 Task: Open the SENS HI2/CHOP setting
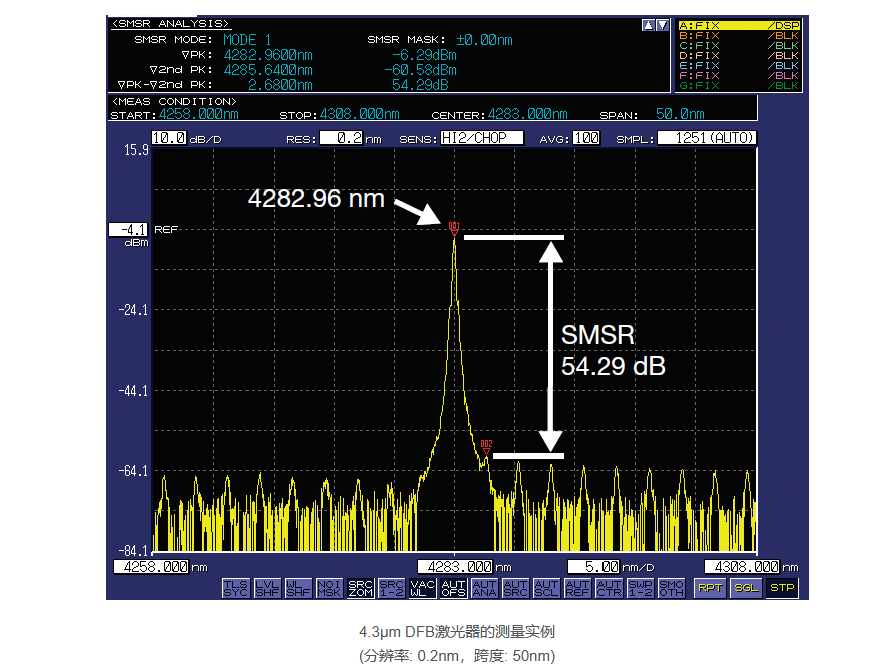[482, 139]
